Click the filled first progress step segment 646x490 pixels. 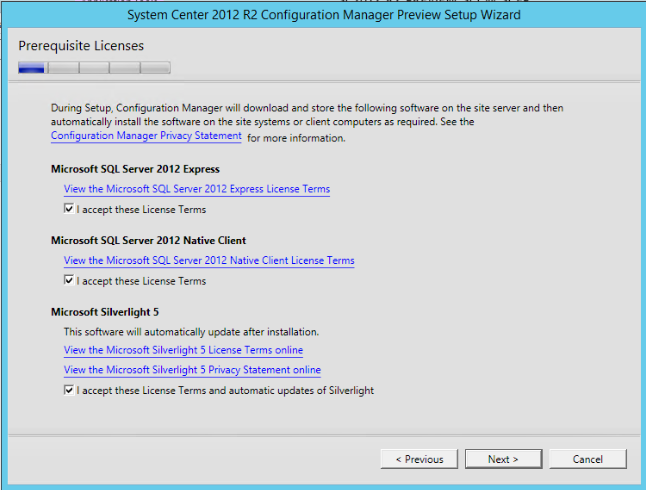[32, 68]
